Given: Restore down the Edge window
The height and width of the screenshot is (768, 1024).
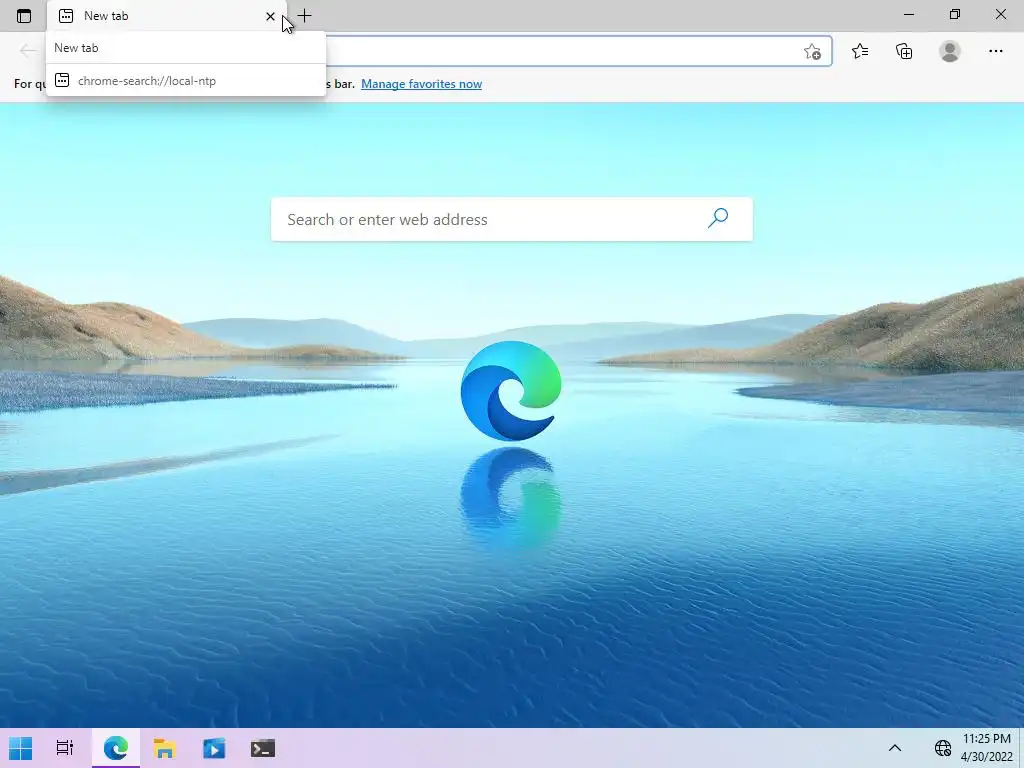Looking at the screenshot, I should (x=955, y=14).
